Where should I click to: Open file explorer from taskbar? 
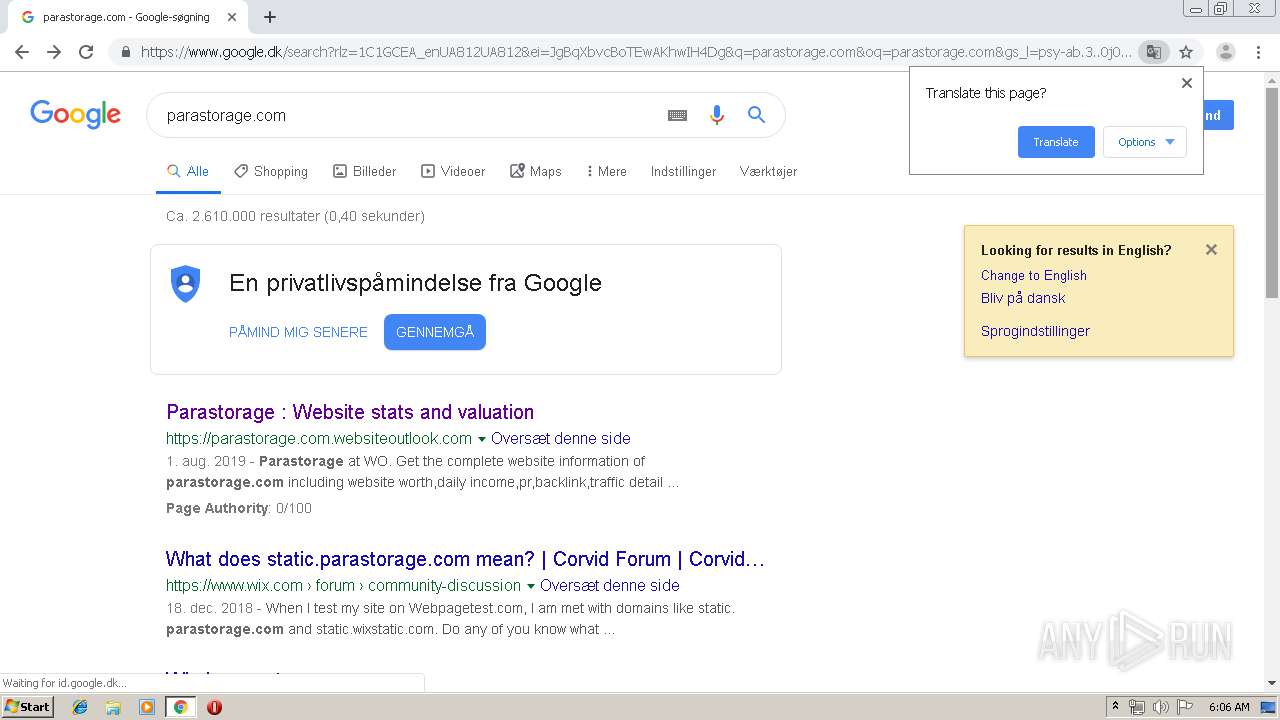click(113, 707)
